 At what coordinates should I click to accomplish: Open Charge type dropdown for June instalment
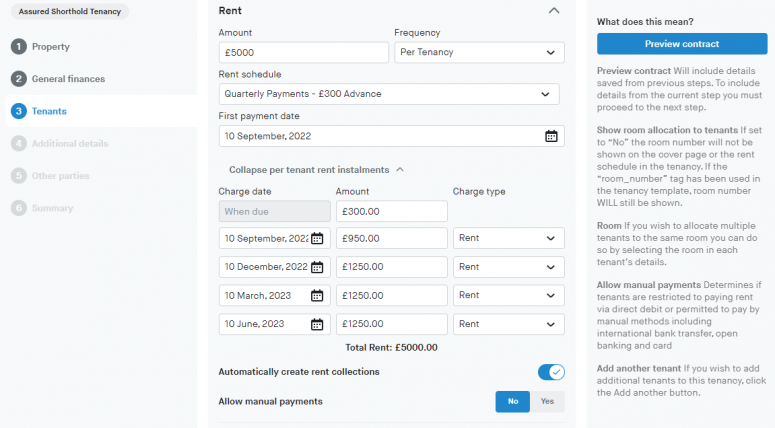tap(508, 324)
